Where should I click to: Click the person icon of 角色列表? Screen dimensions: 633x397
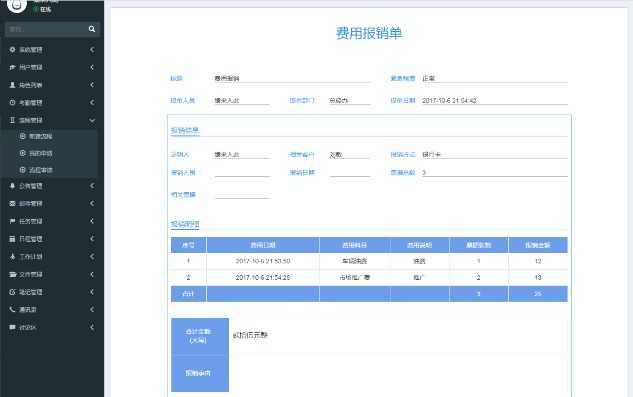(x=13, y=85)
